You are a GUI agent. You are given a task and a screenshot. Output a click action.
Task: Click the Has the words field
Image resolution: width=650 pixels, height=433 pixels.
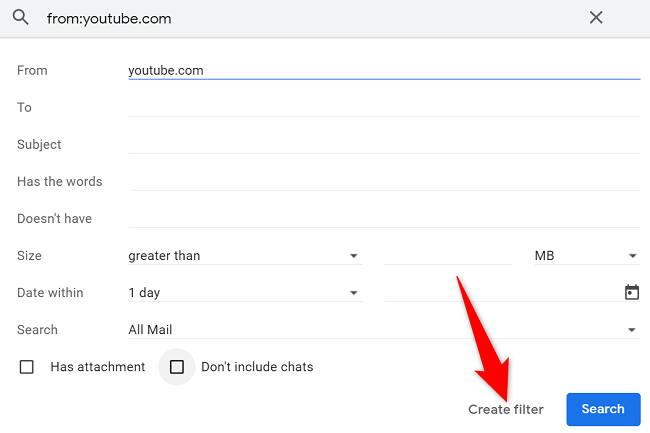pyautogui.click(x=384, y=181)
